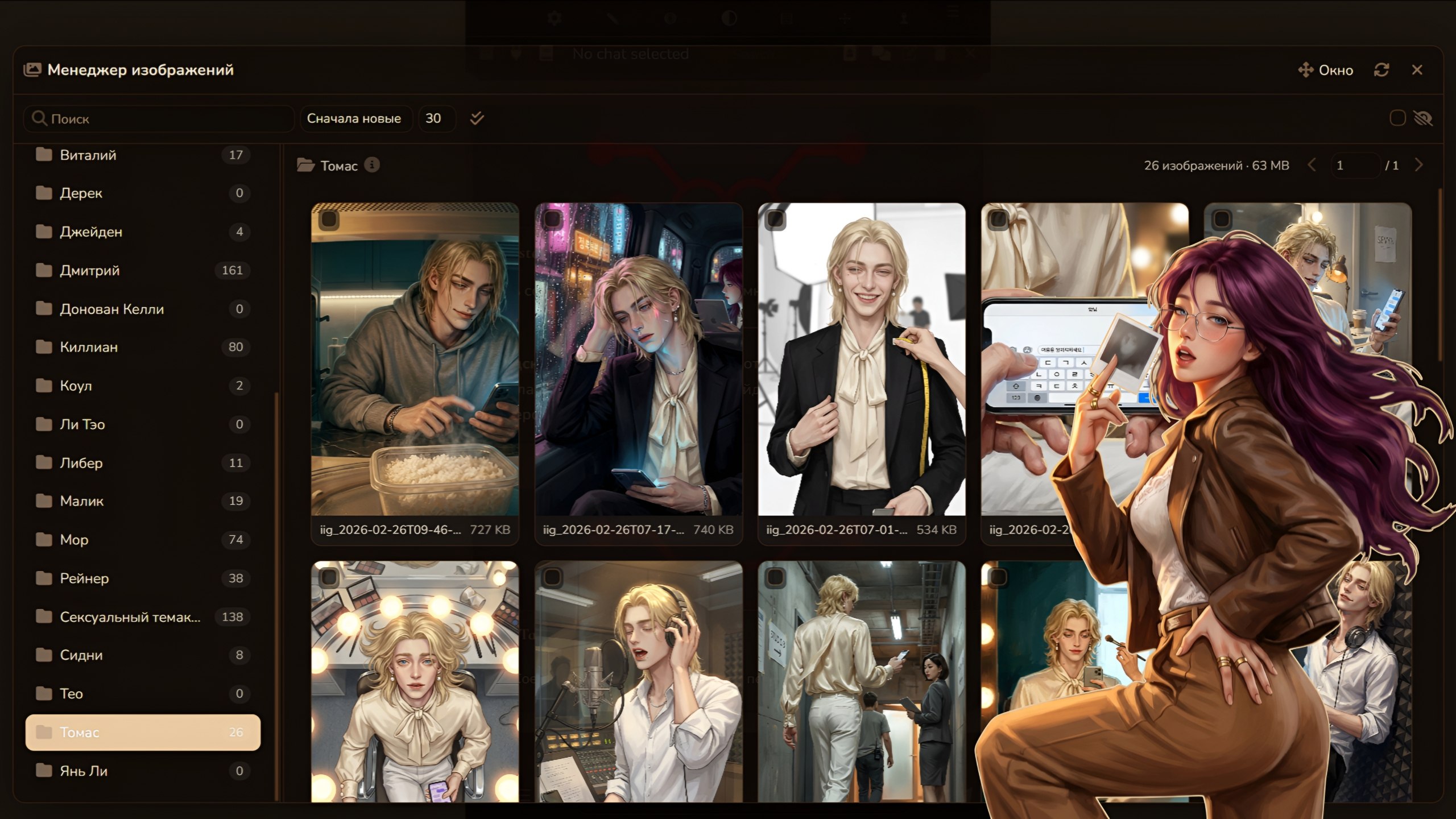Viewport: 1456px width, 819px height.
Task: Open the Ли Тэо folder
Action: pos(143,424)
